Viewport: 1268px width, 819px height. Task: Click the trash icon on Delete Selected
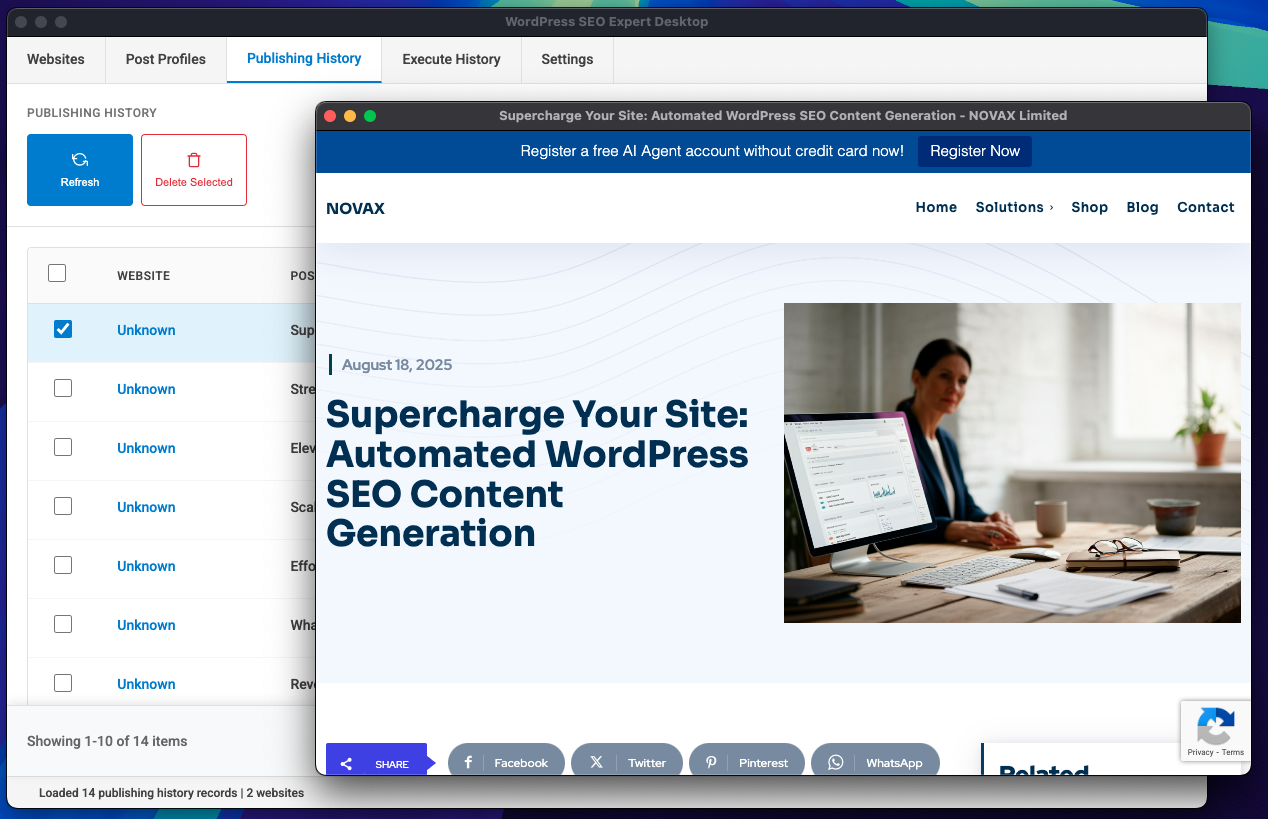pos(194,160)
